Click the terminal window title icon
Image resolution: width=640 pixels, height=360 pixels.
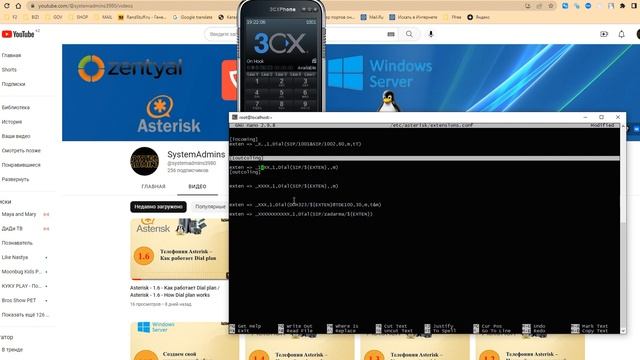click(235, 117)
